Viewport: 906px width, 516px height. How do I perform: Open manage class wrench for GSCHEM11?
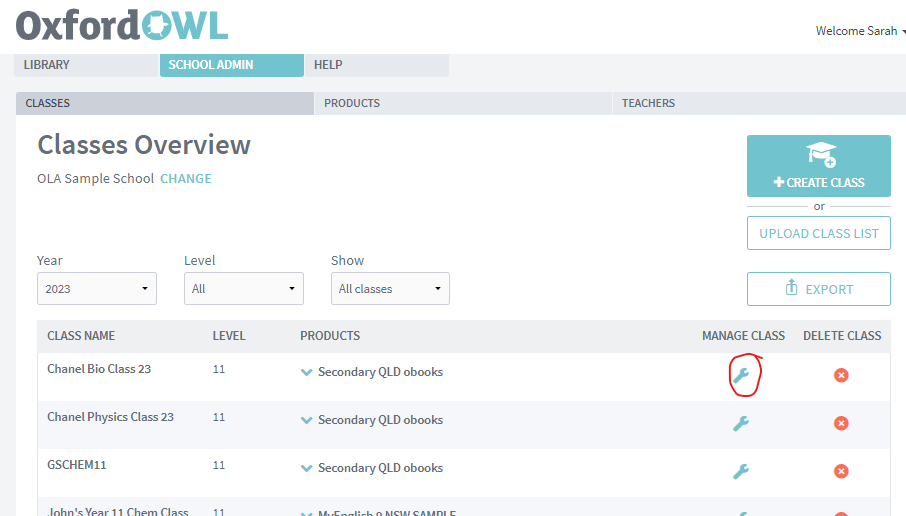pos(741,472)
